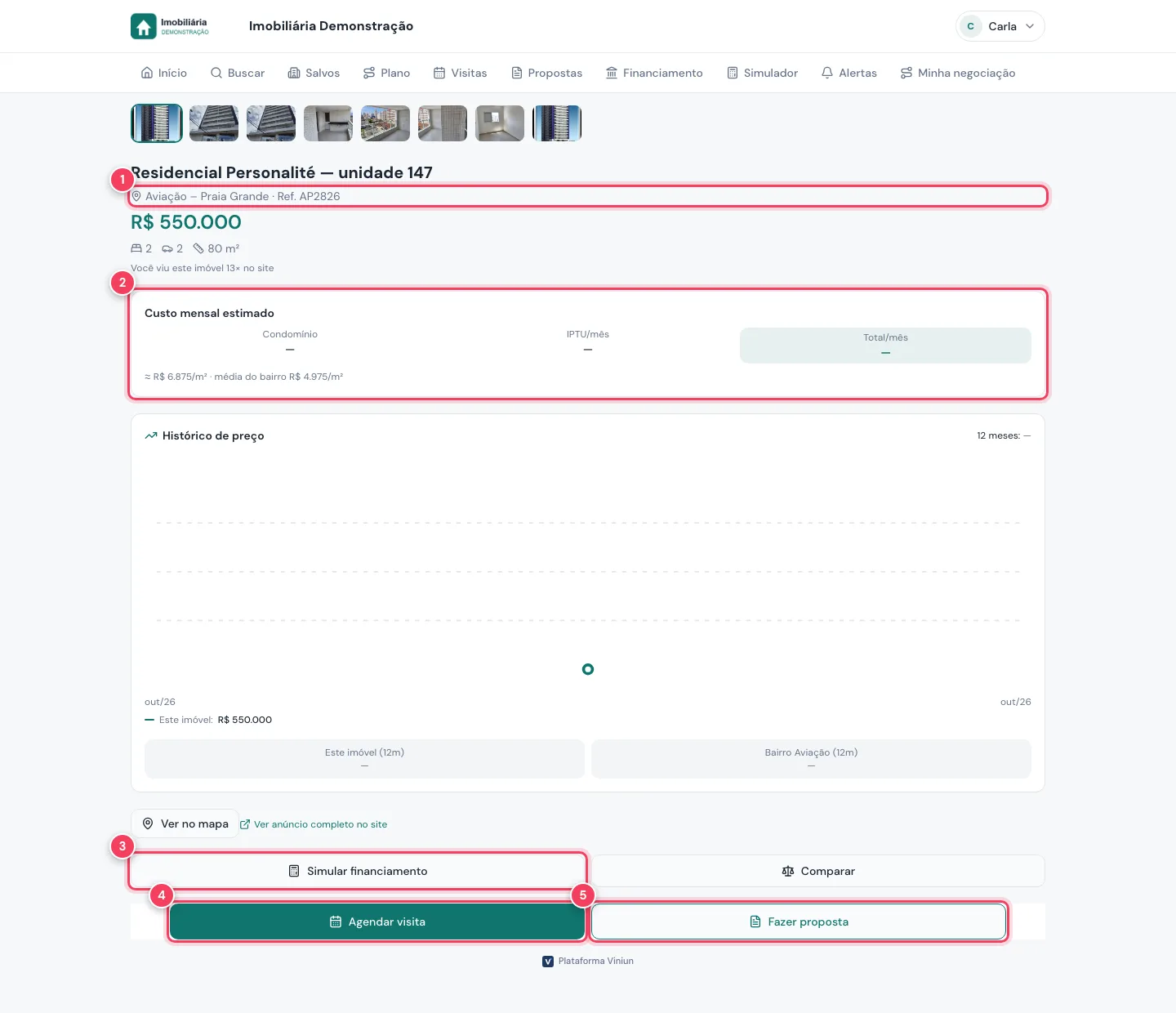1176x1013 pixels.
Task: Click the area ruler icon near 80 m²
Action: [x=198, y=248]
